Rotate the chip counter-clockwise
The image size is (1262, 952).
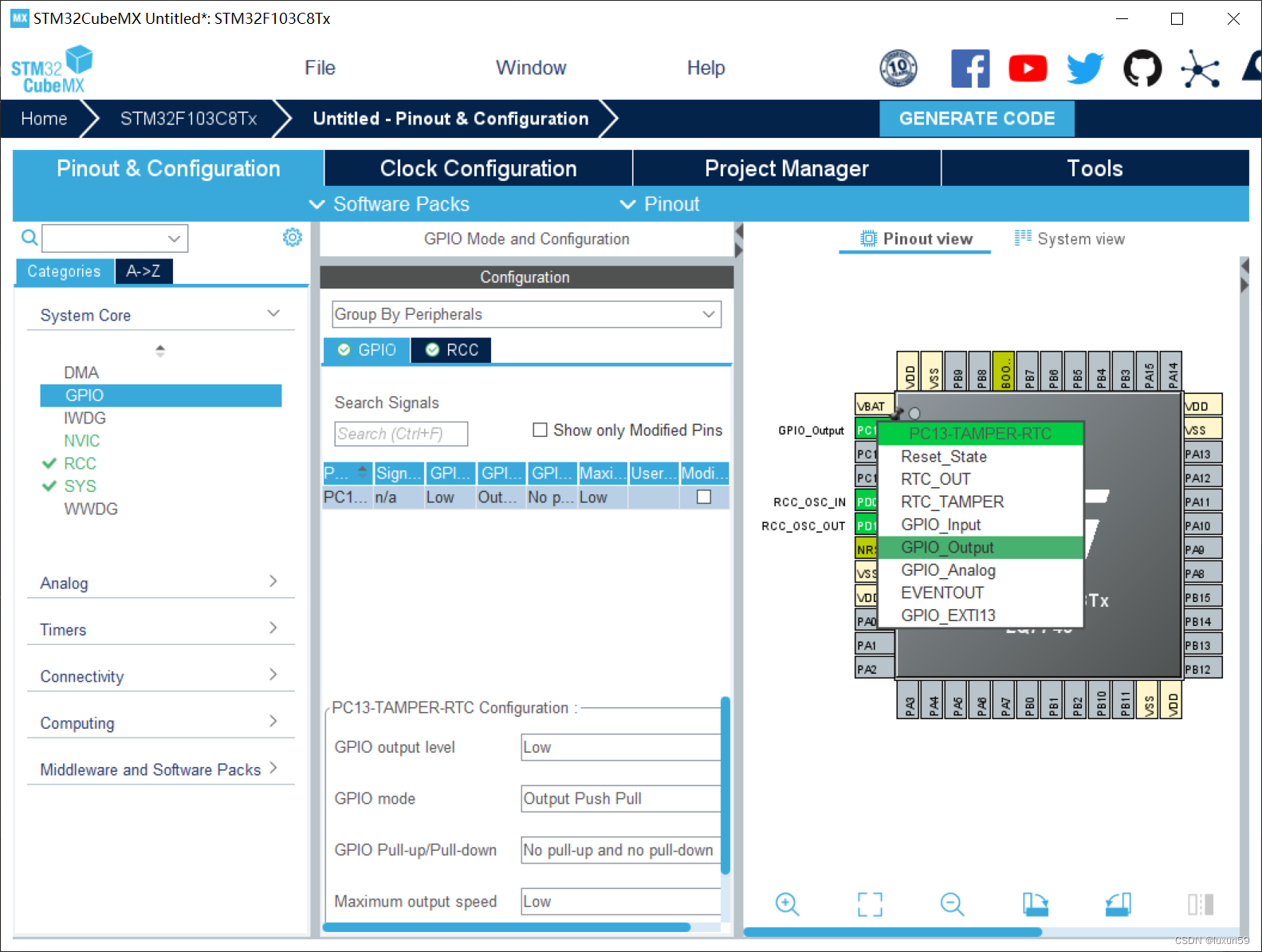[1118, 903]
